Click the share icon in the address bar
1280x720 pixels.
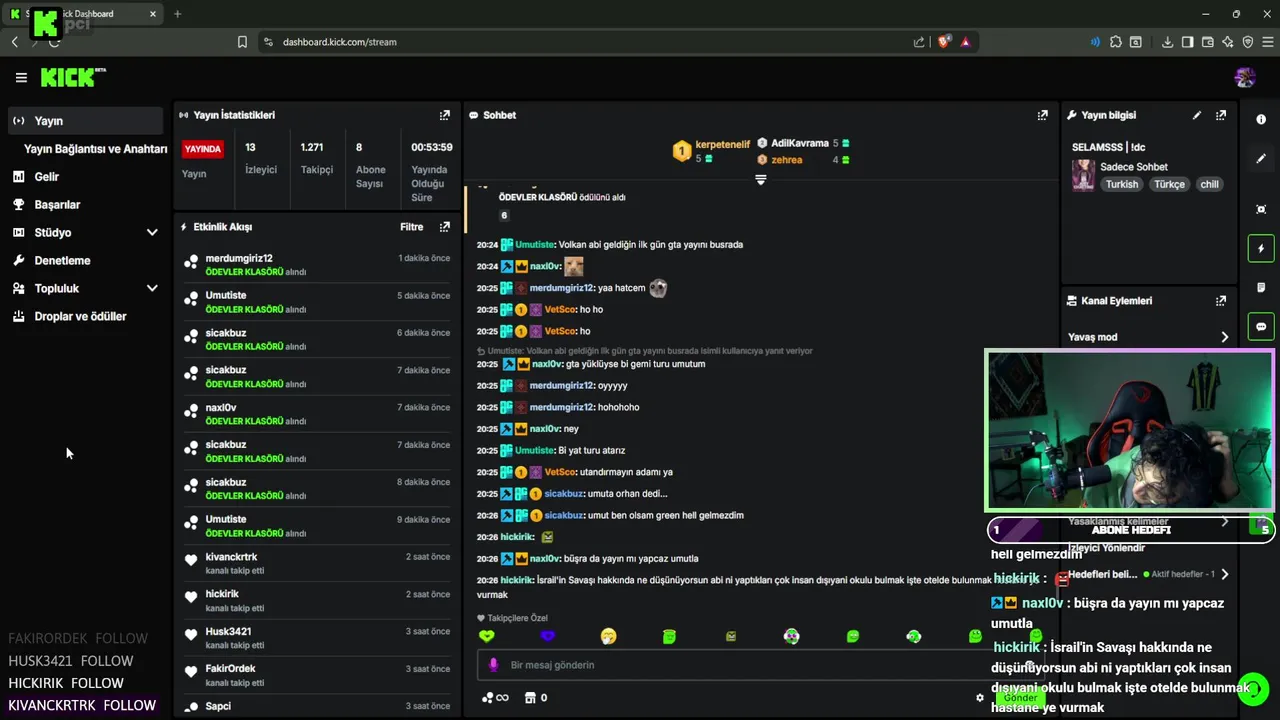click(919, 42)
